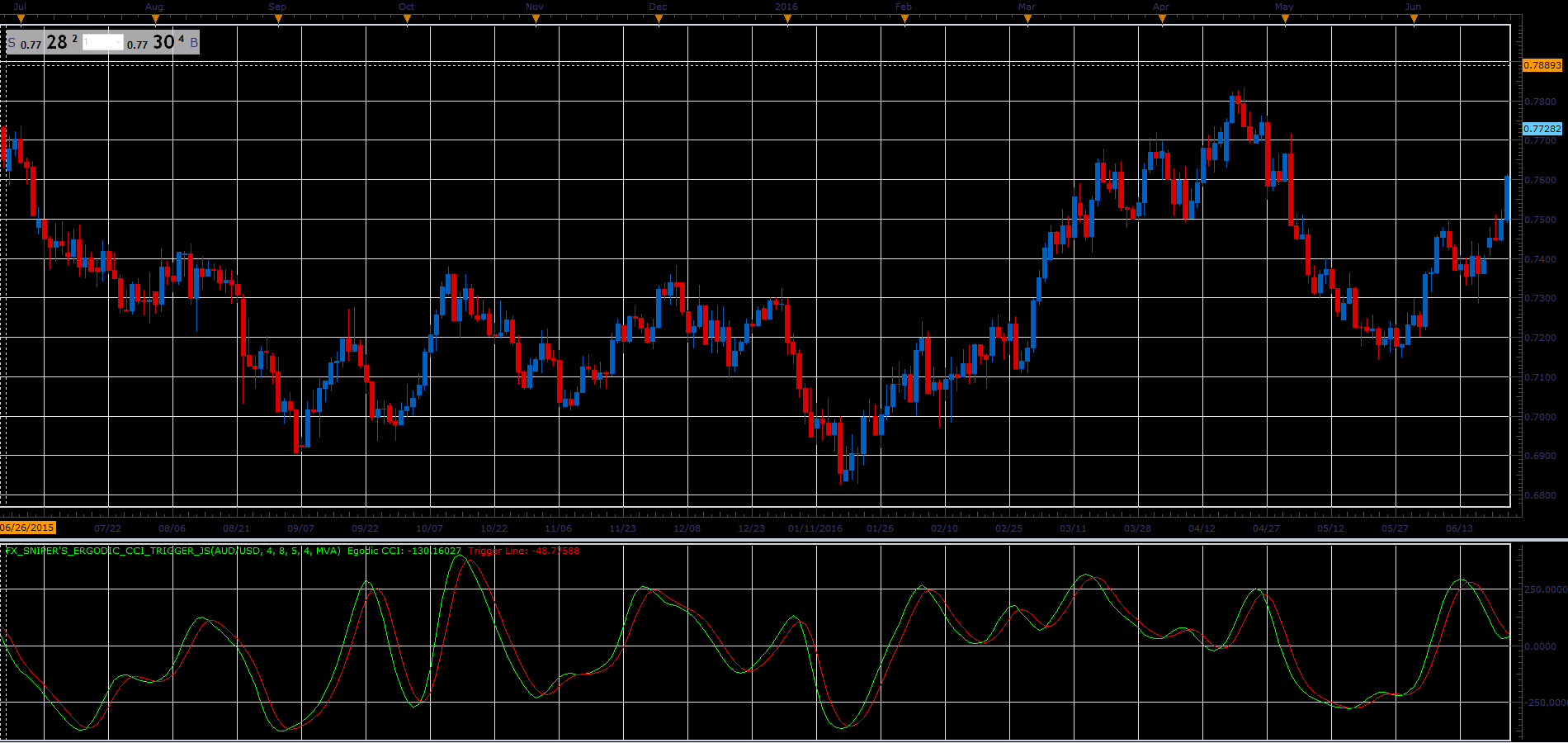The height and width of the screenshot is (743, 1568).
Task: Click the Oct month marker triangle
Action: tap(407, 19)
